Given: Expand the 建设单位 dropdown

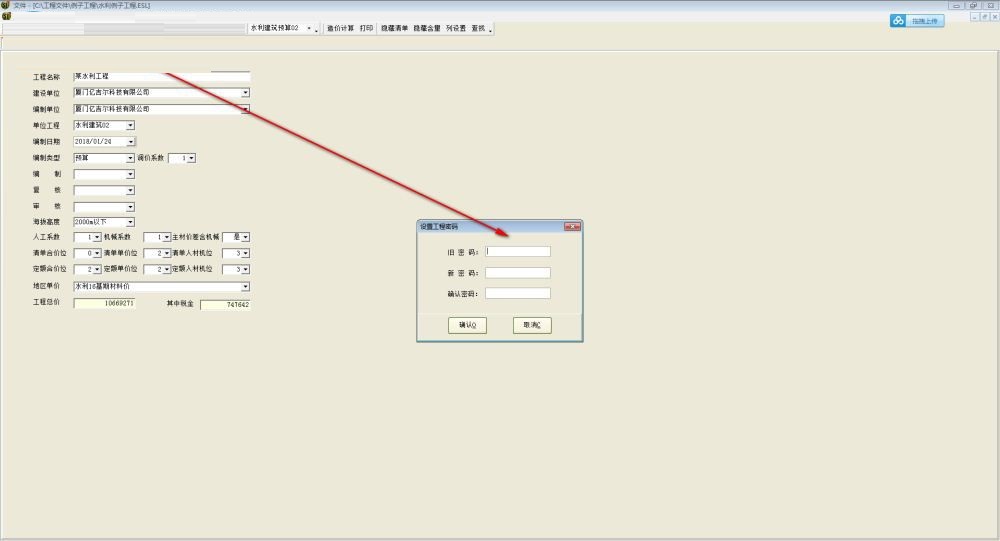Looking at the screenshot, I should point(245,93).
